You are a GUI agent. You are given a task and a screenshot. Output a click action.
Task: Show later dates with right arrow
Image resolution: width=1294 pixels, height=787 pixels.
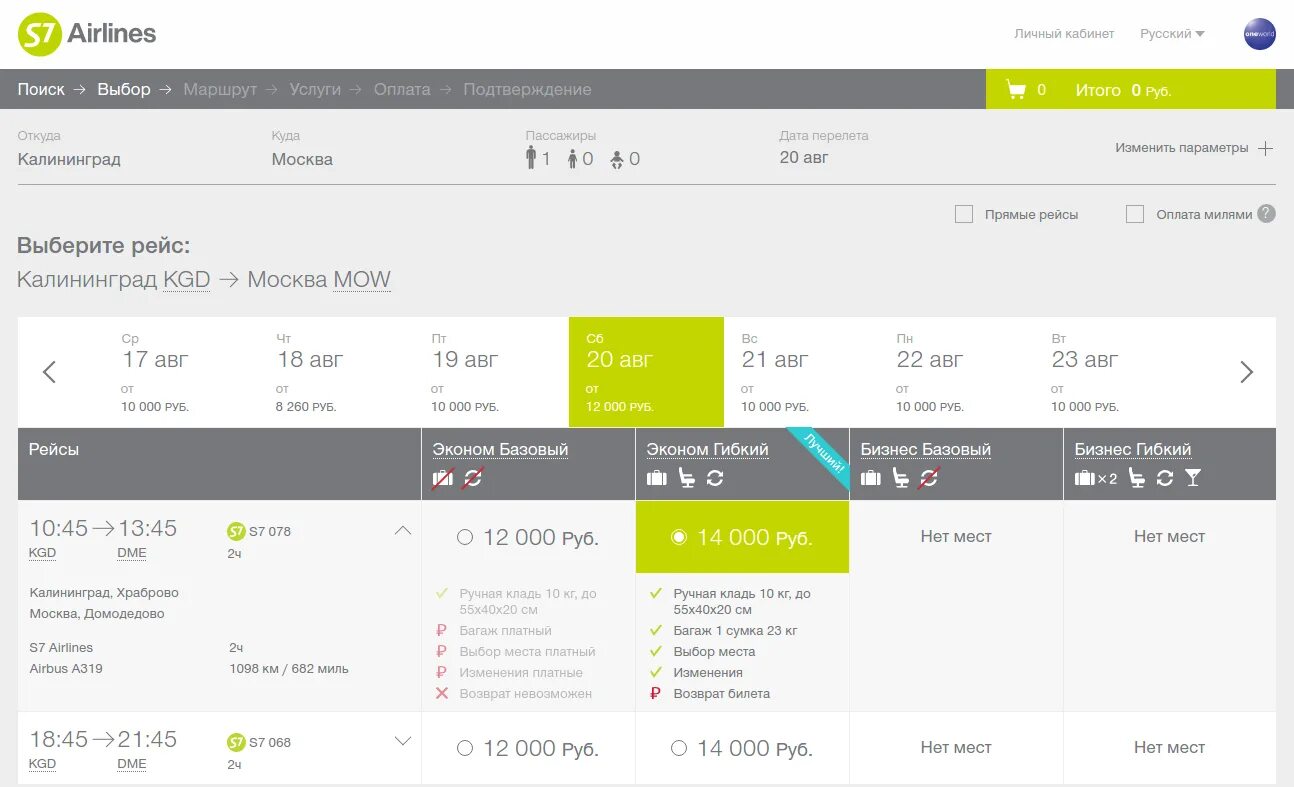point(1246,372)
